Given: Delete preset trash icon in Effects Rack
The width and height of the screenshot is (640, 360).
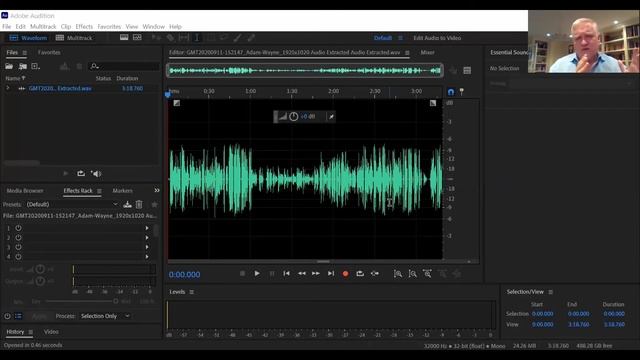Looking at the screenshot, I should tap(139, 204).
